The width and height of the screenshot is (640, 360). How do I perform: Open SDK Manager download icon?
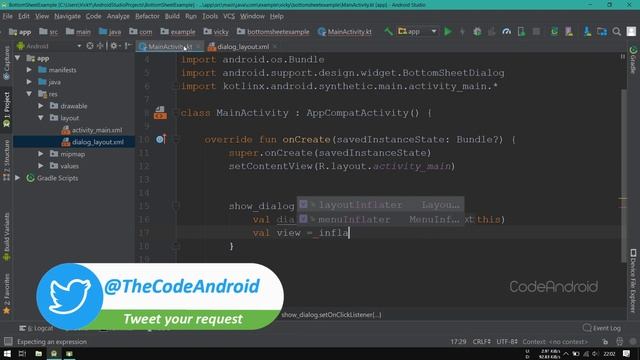click(x=587, y=31)
